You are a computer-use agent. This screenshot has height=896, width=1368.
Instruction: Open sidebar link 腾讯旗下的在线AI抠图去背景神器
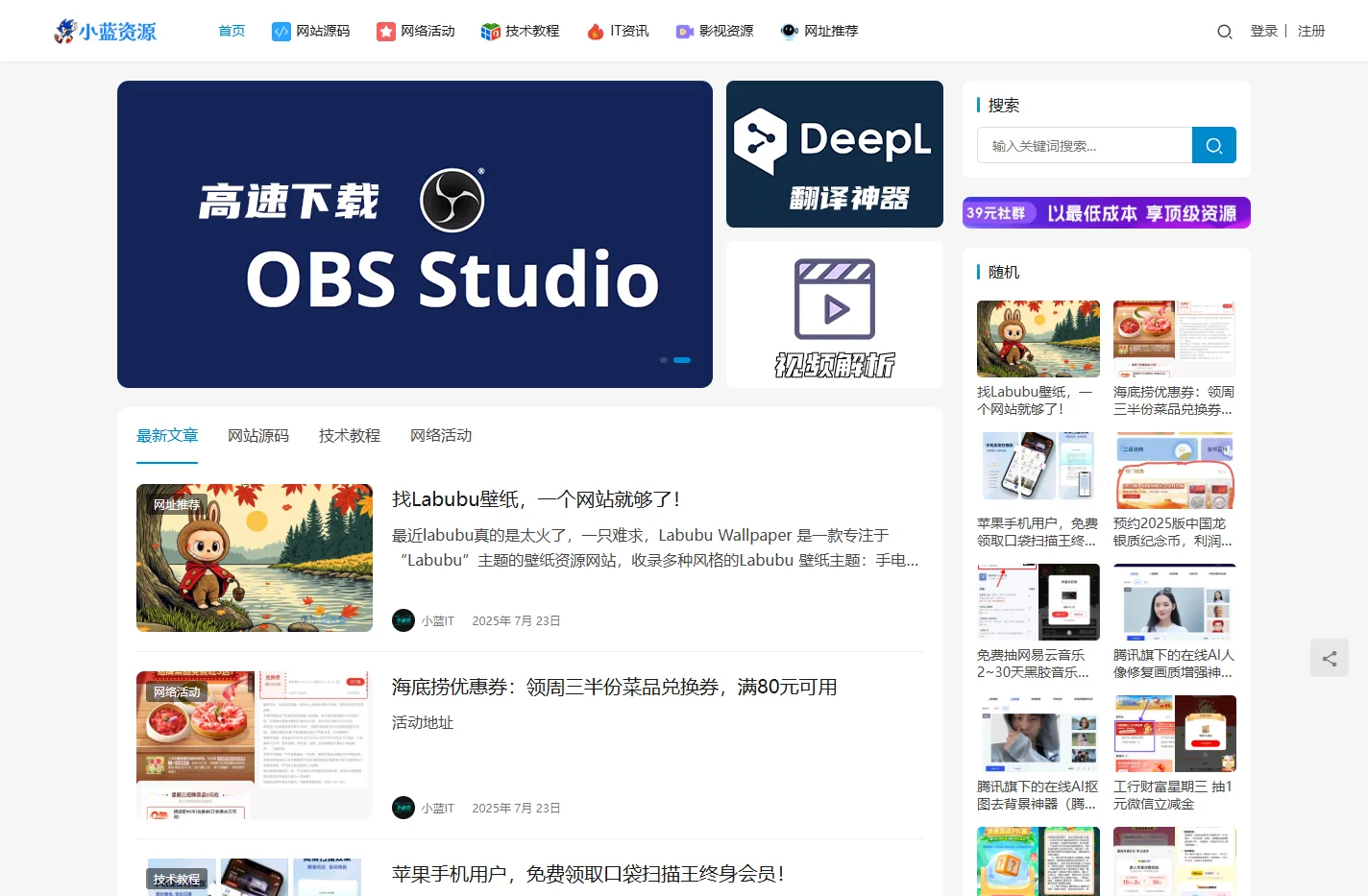point(1038,795)
